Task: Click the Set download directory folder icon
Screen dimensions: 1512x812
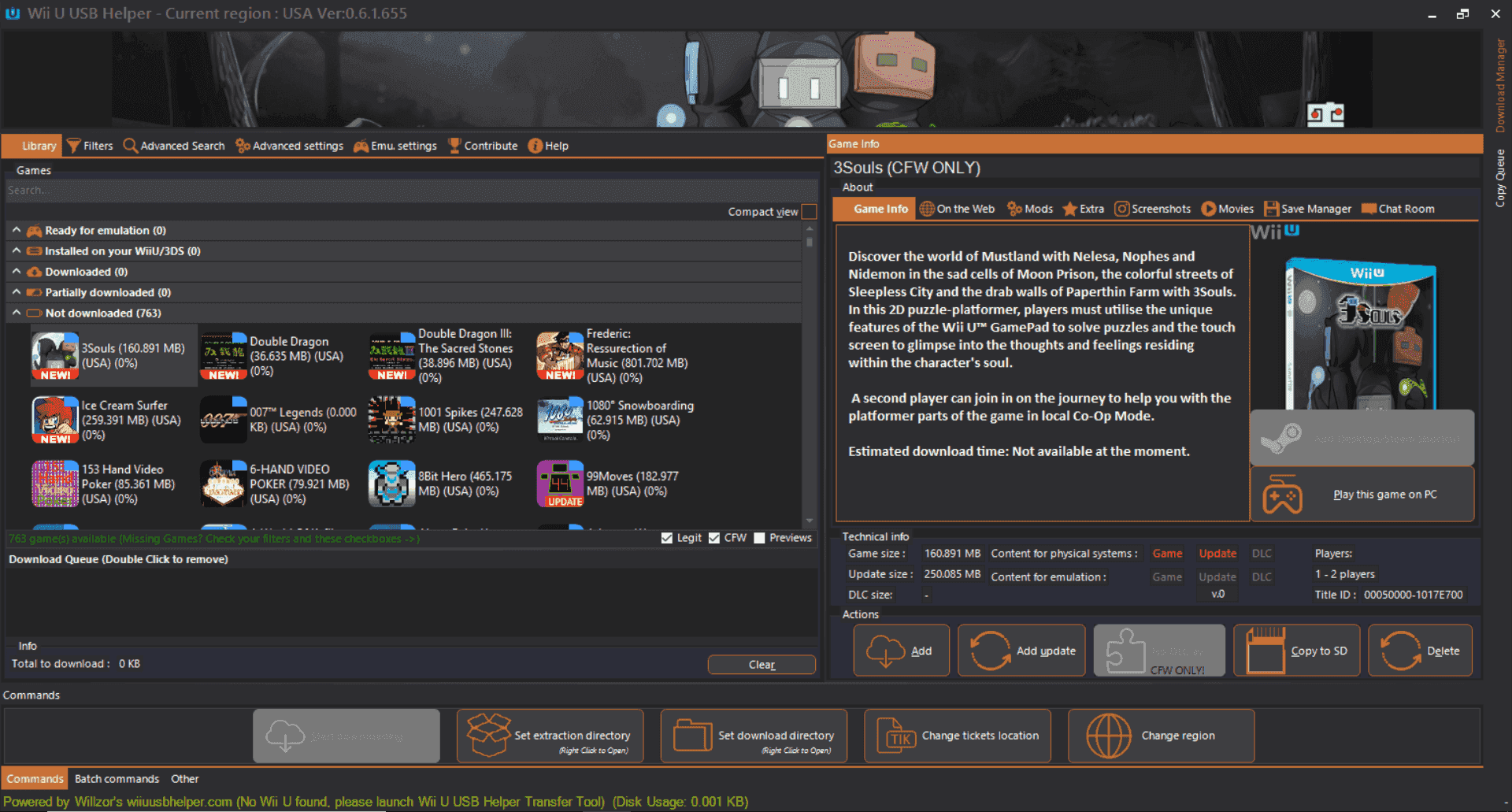Action: click(693, 735)
